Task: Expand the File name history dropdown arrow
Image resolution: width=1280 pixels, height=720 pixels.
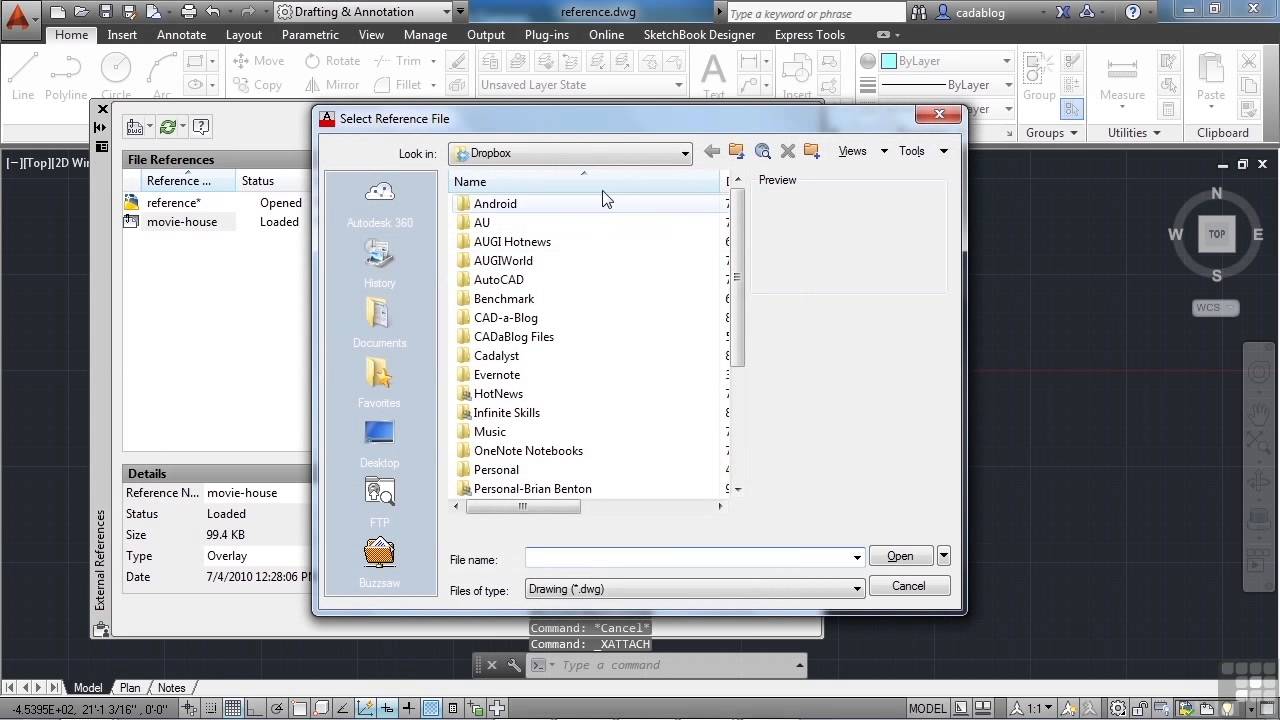Action: (x=857, y=557)
